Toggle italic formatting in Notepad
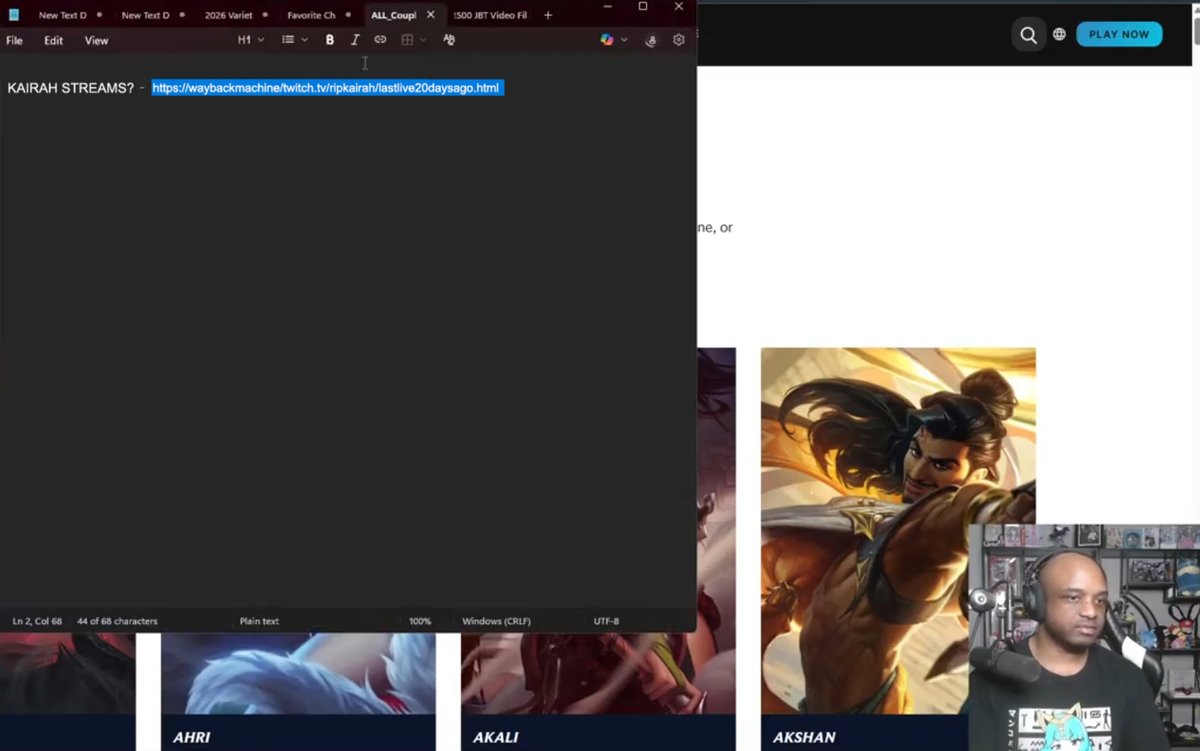Image resolution: width=1200 pixels, height=751 pixels. 355,40
